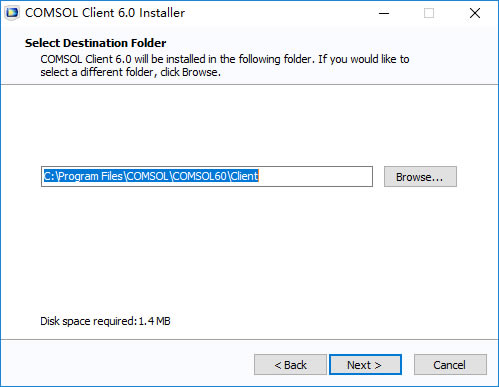Click the installation folder description text
499x387 pixels.
pos(225,65)
